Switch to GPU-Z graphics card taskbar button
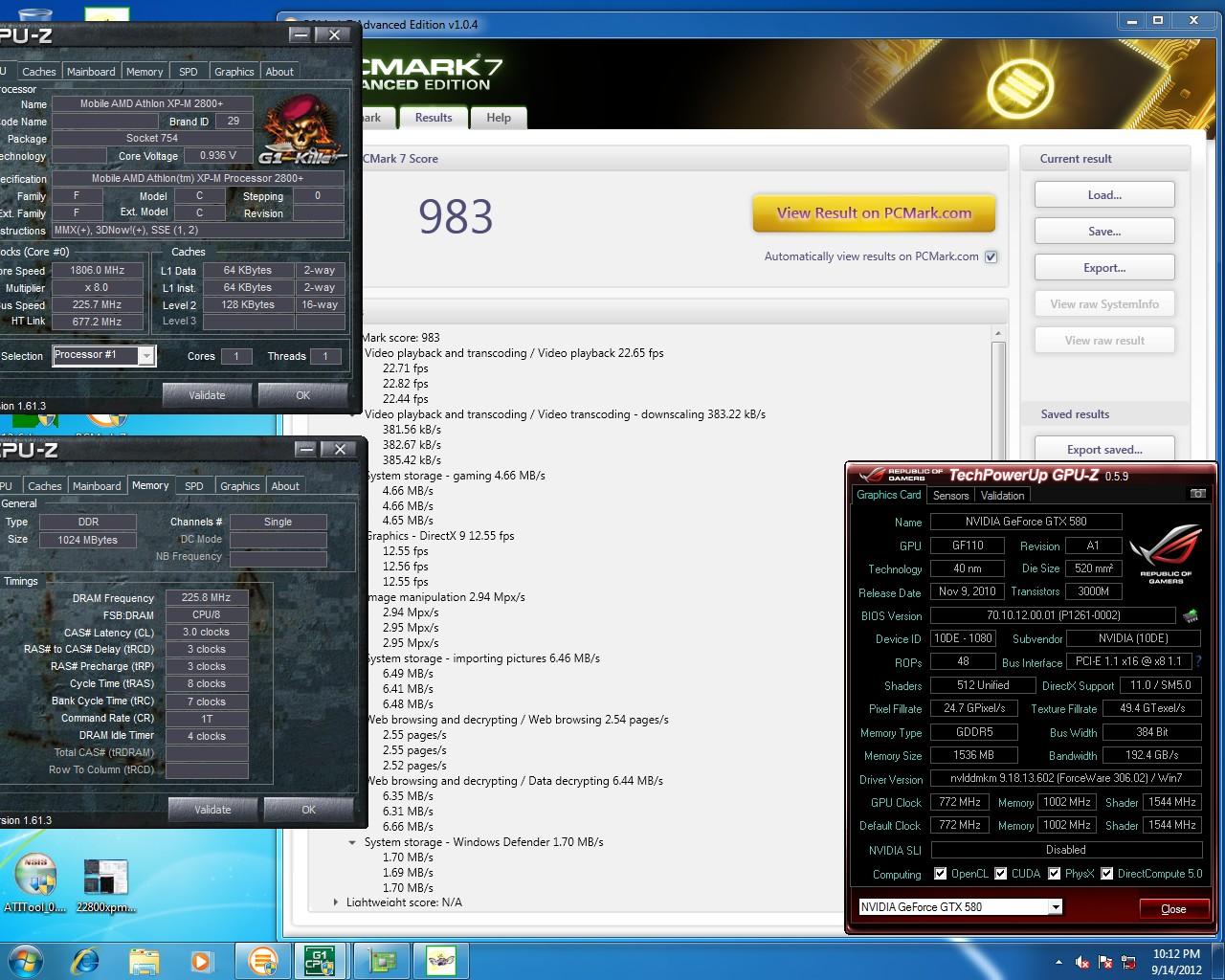The width and height of the screenshot is (1225, 980). pyautogui.click(x=382, y=960)
